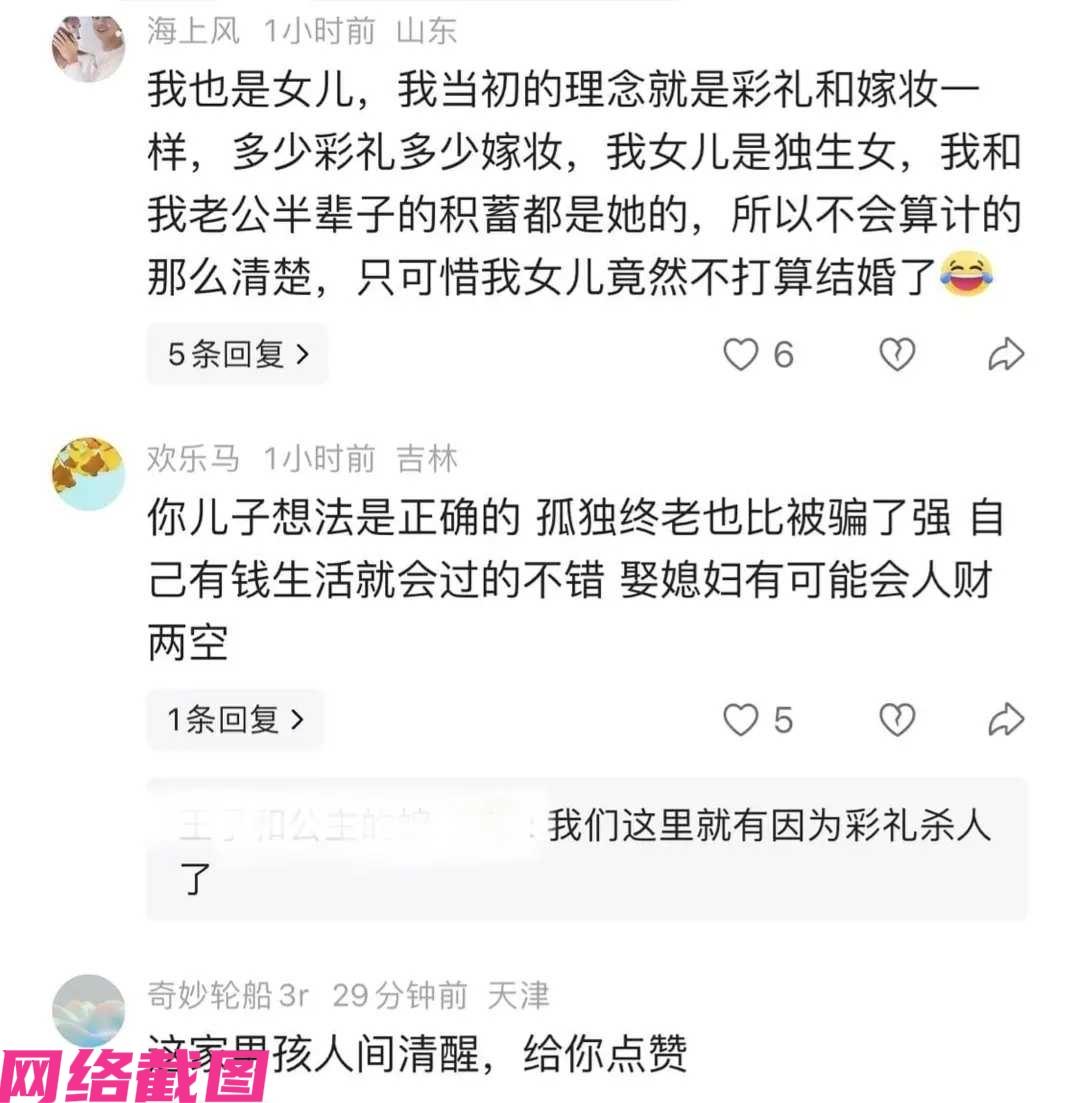
Task: Open username 欢乐马
Action: [x=193, y=459]
